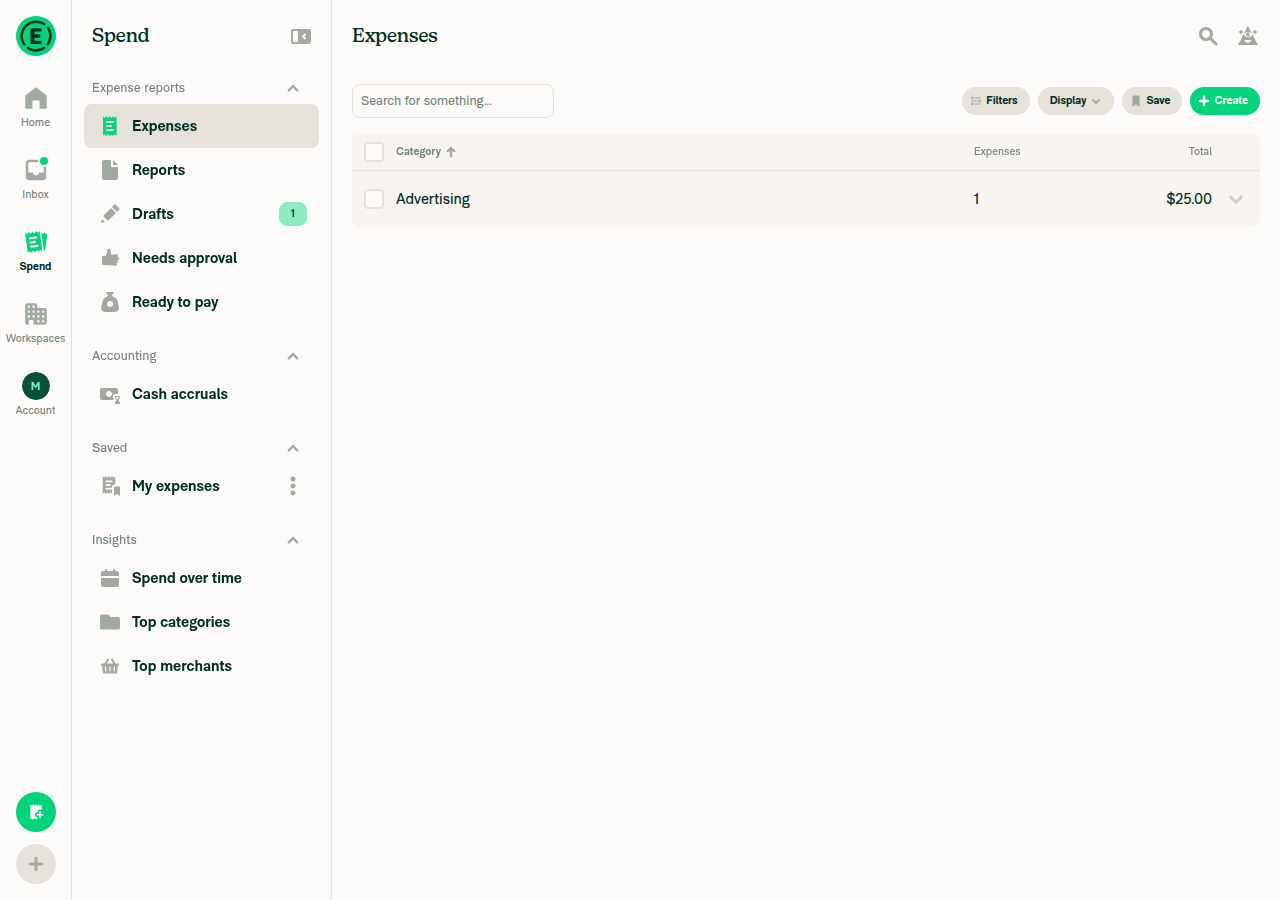Open Home in the navigation rail
The height and width of the screenshot is (900, 1280).
tap(36, 107)
